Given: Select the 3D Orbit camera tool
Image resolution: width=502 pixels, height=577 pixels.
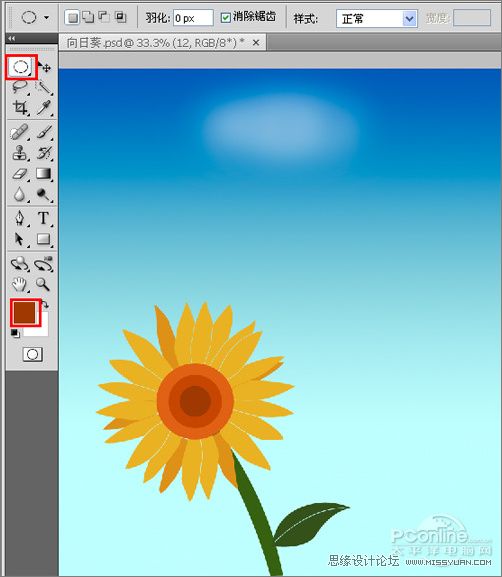Looking at the screenshot, I should pyautogui.click(x=44, y=264).
